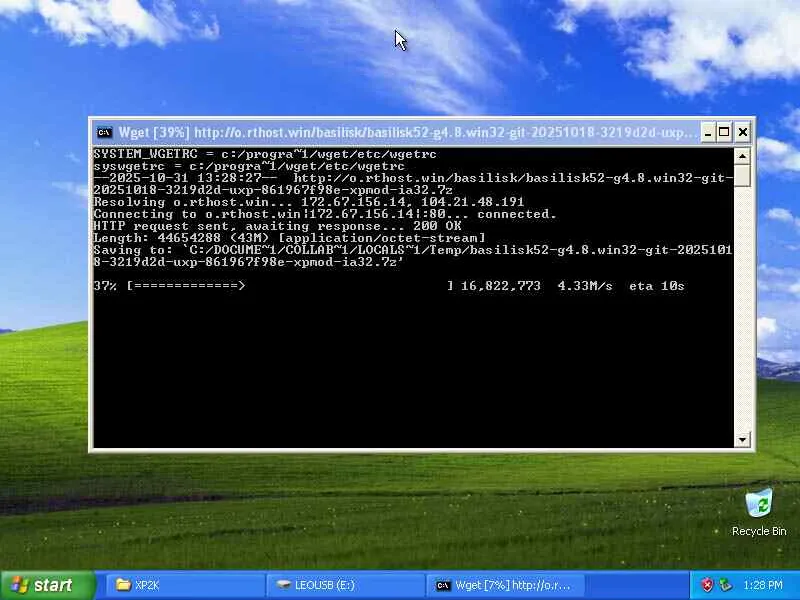Open the Start menu
800x600 pixels.
pos(47,585)
